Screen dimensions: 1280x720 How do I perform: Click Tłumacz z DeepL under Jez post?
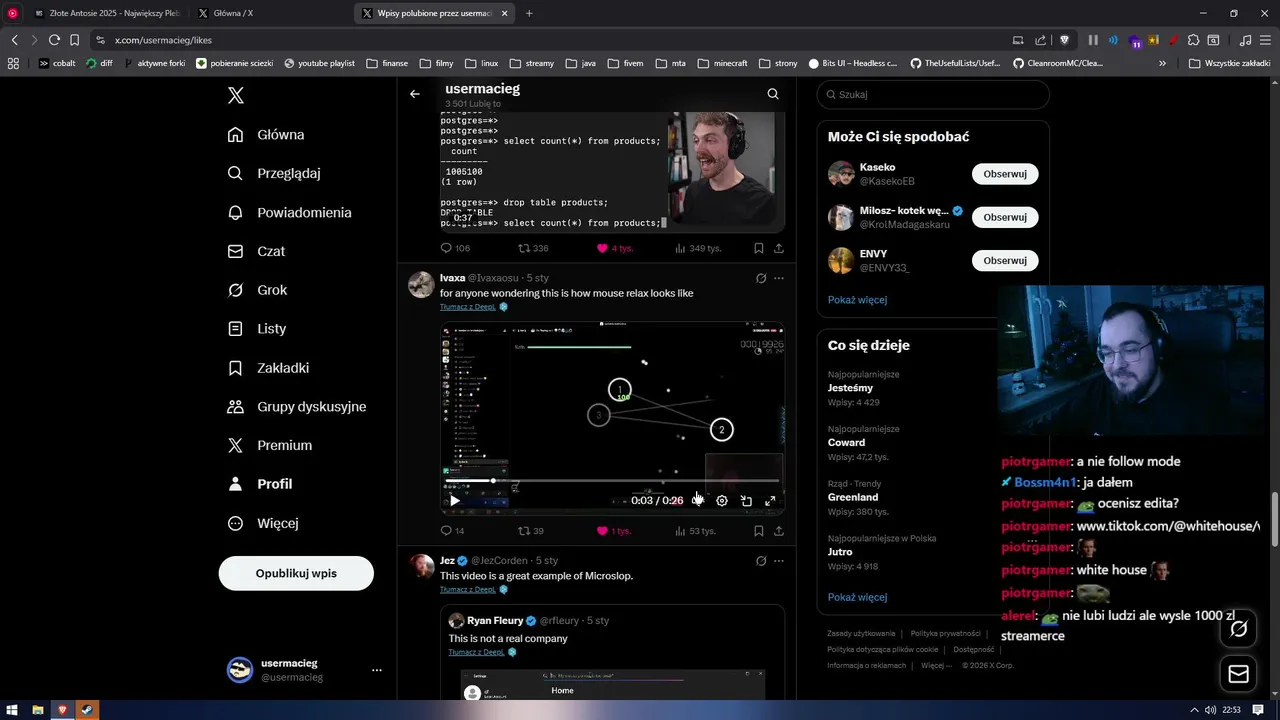pyautogui.click(x=468, y=589)
